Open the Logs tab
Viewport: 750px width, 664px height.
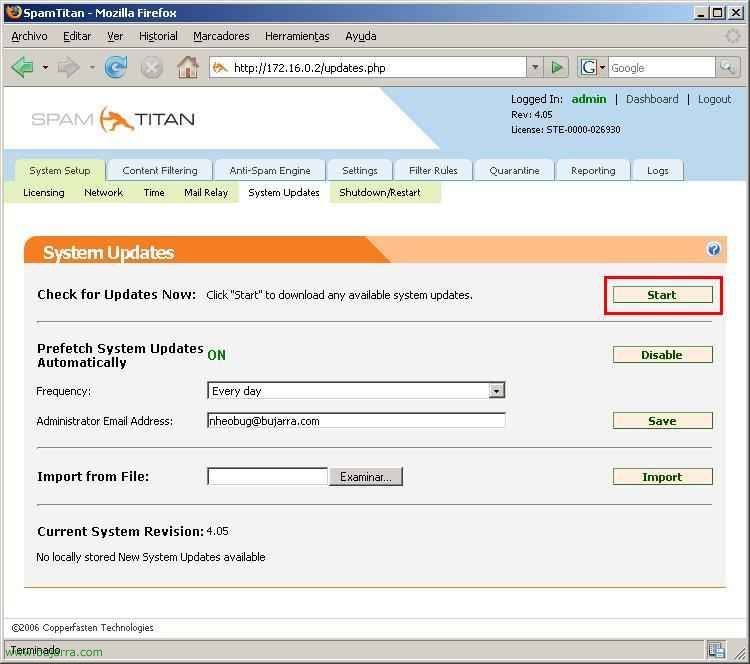tap(658, 170)
